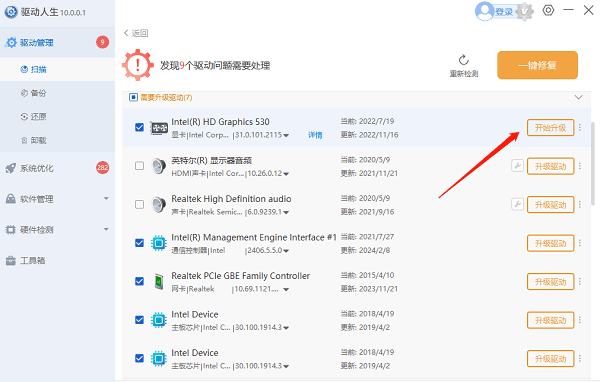Image resolution: width=600 pixels, height=382 pixels.
Task: Uncheck Realtek PCIe GBE Family Controller checkbox
Action: pyautogui.click(x=139, y=281)
